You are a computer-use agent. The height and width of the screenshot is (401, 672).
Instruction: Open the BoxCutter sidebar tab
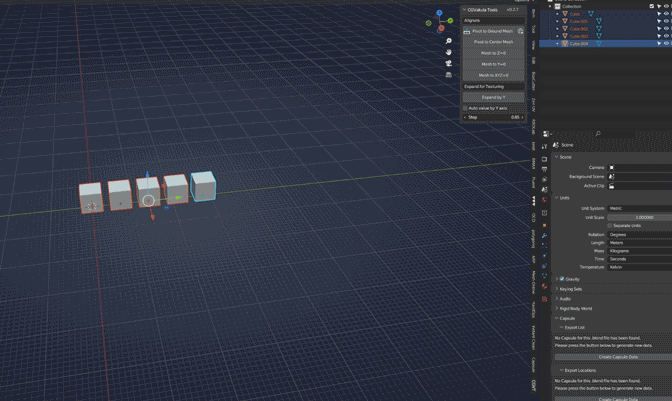[534, 81]
